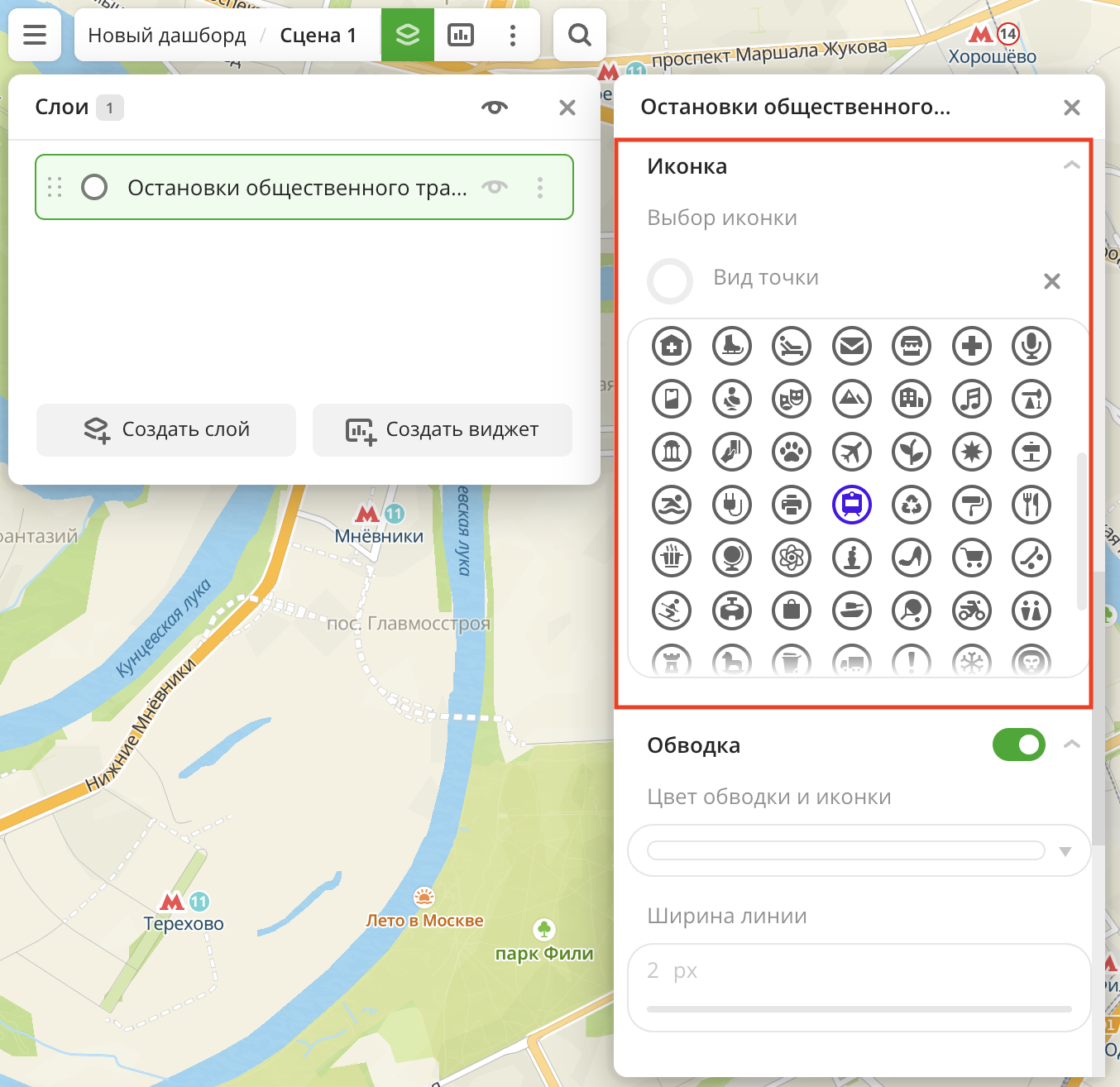
Task: Choose the fork and knife icon
Action: point(1031,505)
